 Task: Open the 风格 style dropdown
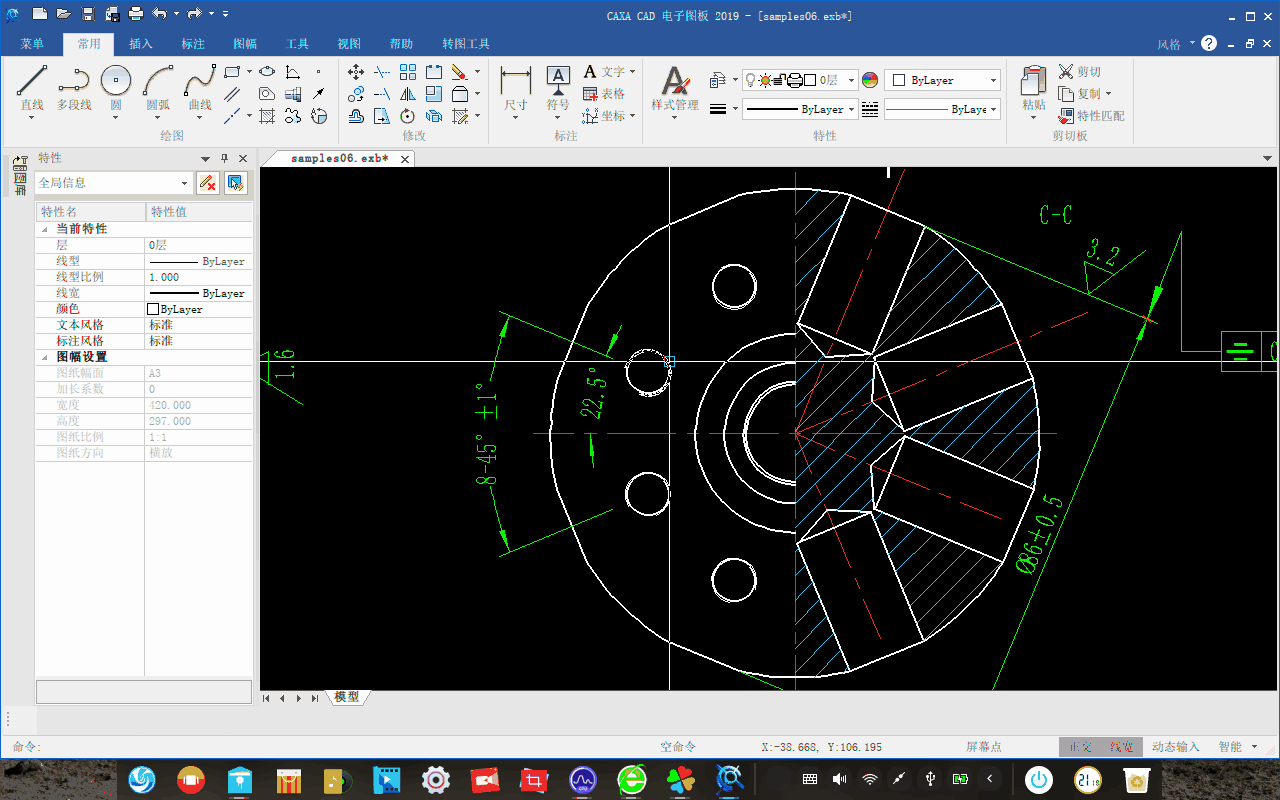coord(1176,44)
